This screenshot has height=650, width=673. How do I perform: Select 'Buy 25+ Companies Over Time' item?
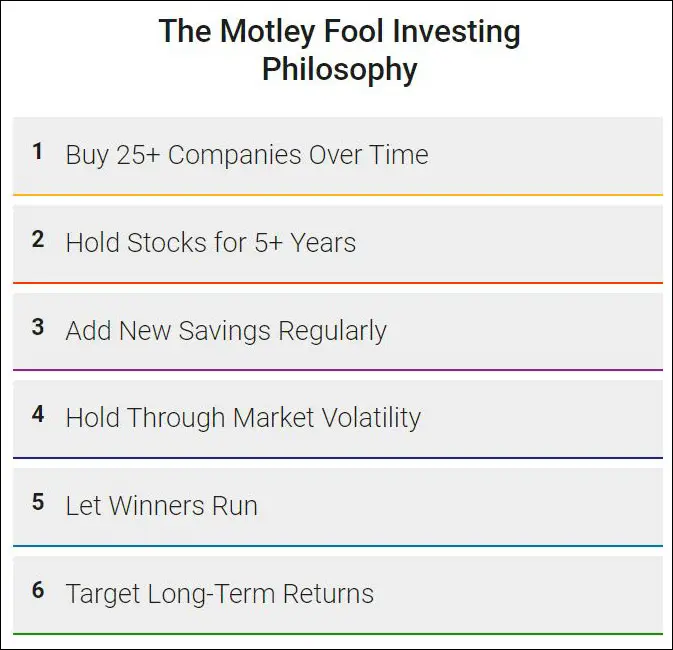coord(246,155)
